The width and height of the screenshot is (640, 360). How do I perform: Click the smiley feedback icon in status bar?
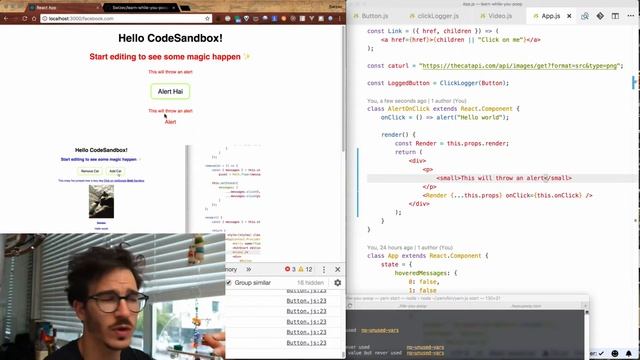click(615, 353)
